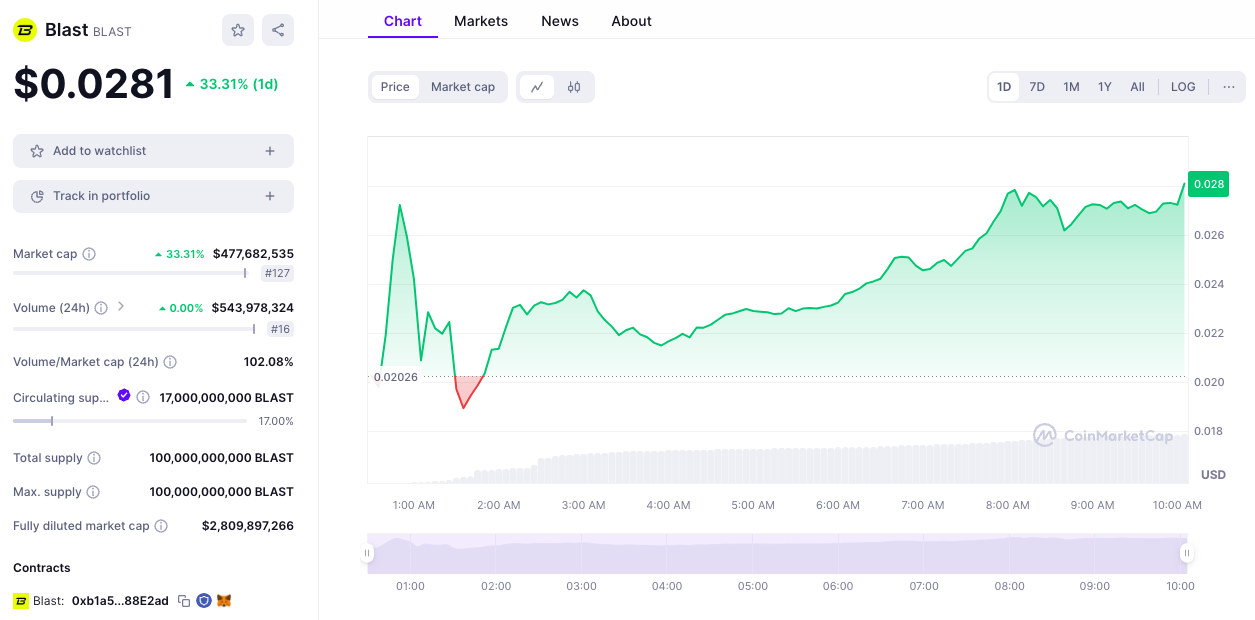Open the Markets tab
Screen dimensions: 1255x620
481,21
